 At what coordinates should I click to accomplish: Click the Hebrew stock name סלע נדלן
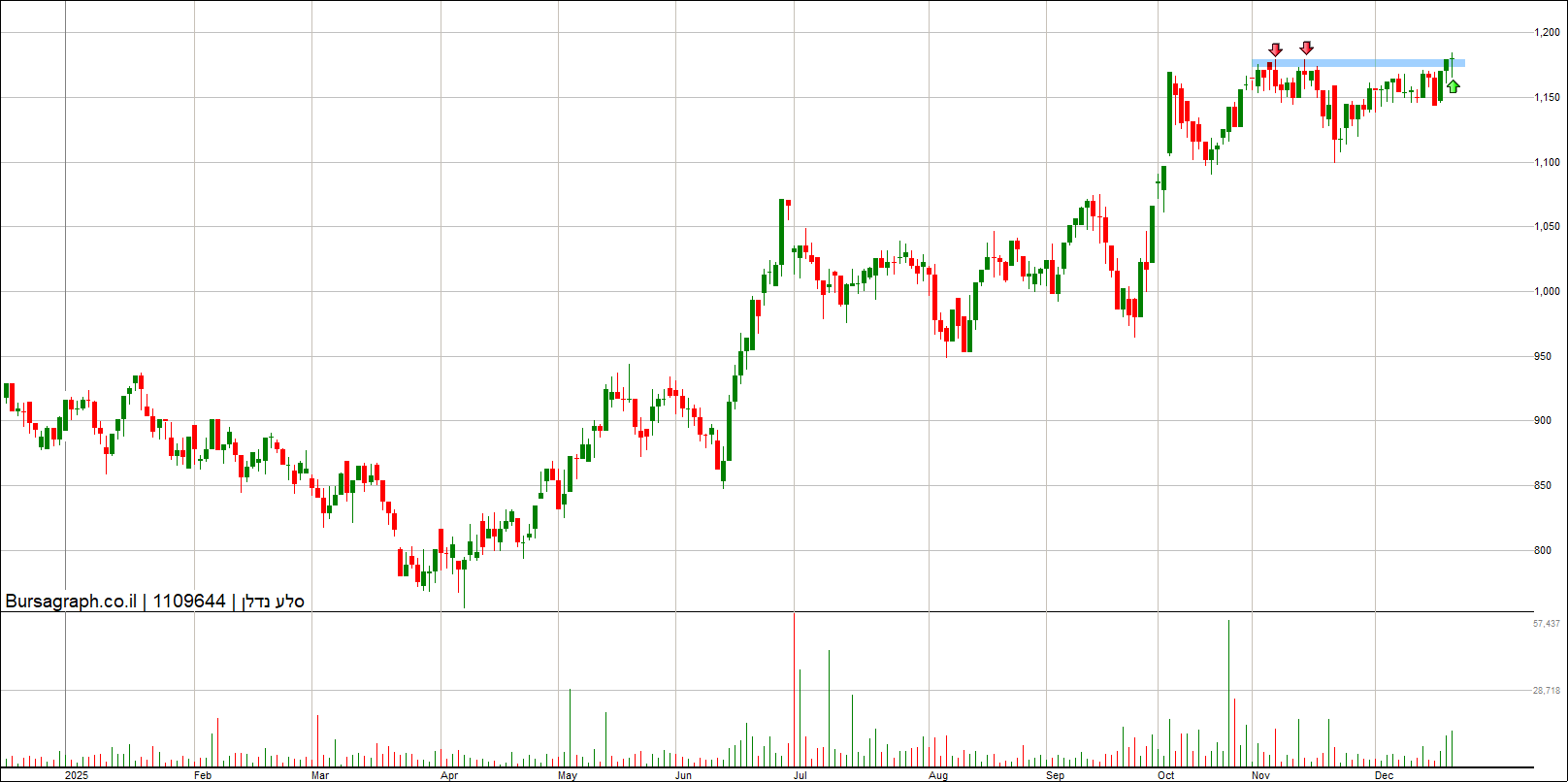tap(273, 602)
